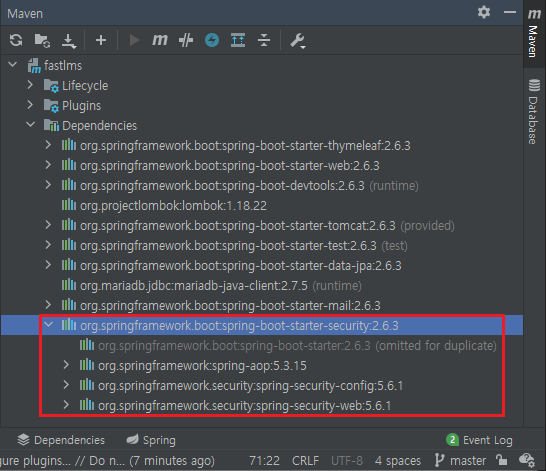
Task: Toggle file read-only lock icon
Action: [501, 460]
